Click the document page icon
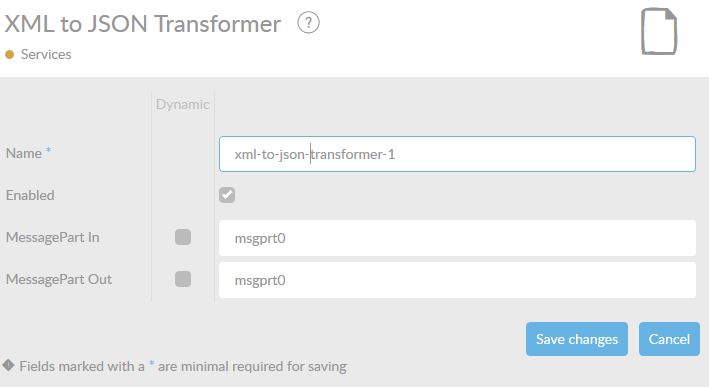709x387 pixels. point(659,31)
